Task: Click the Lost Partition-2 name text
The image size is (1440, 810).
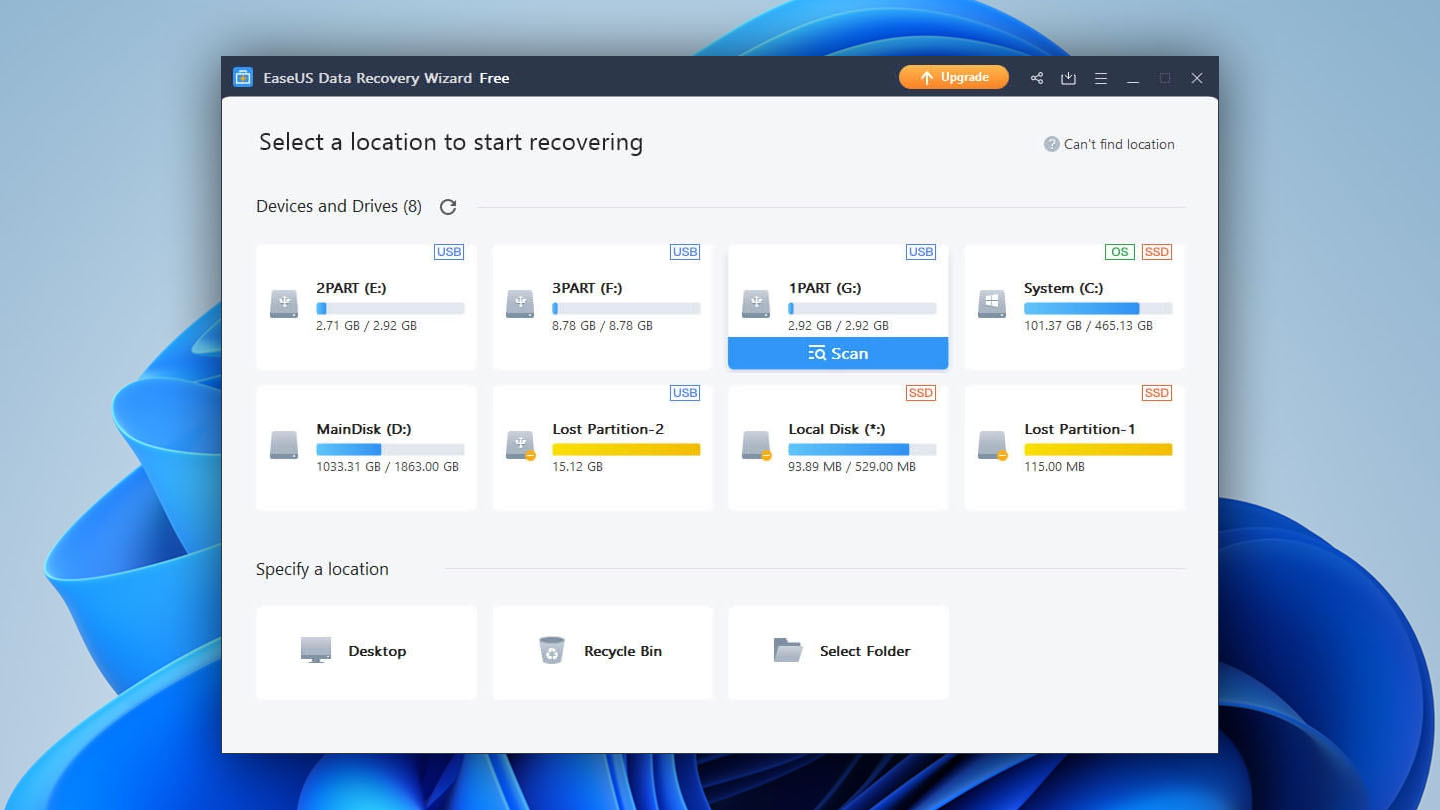Action: (608, 429)
